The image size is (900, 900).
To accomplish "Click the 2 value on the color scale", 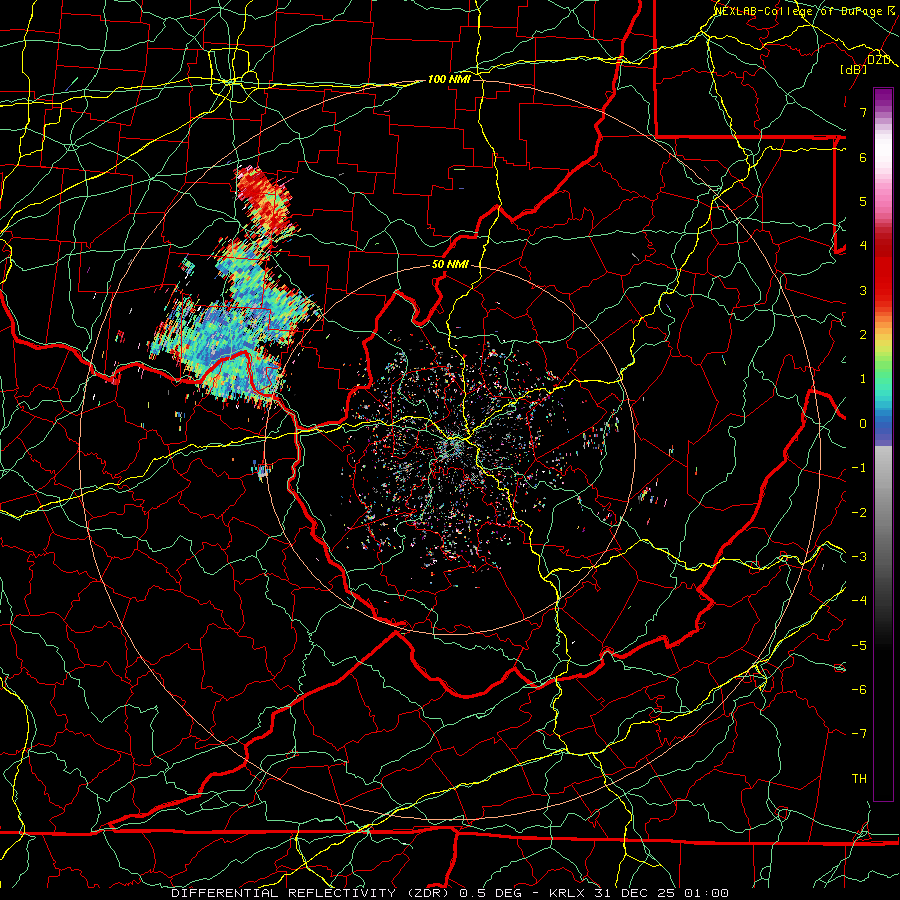I will [x=863, y=335].
